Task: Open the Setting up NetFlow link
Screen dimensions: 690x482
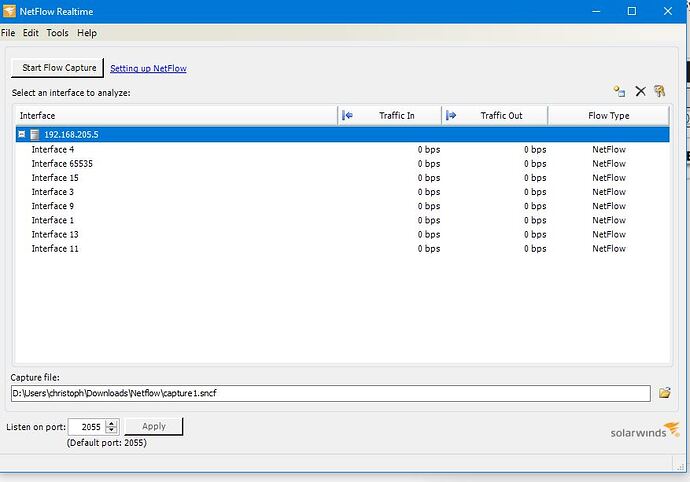Action: point(148,69)
